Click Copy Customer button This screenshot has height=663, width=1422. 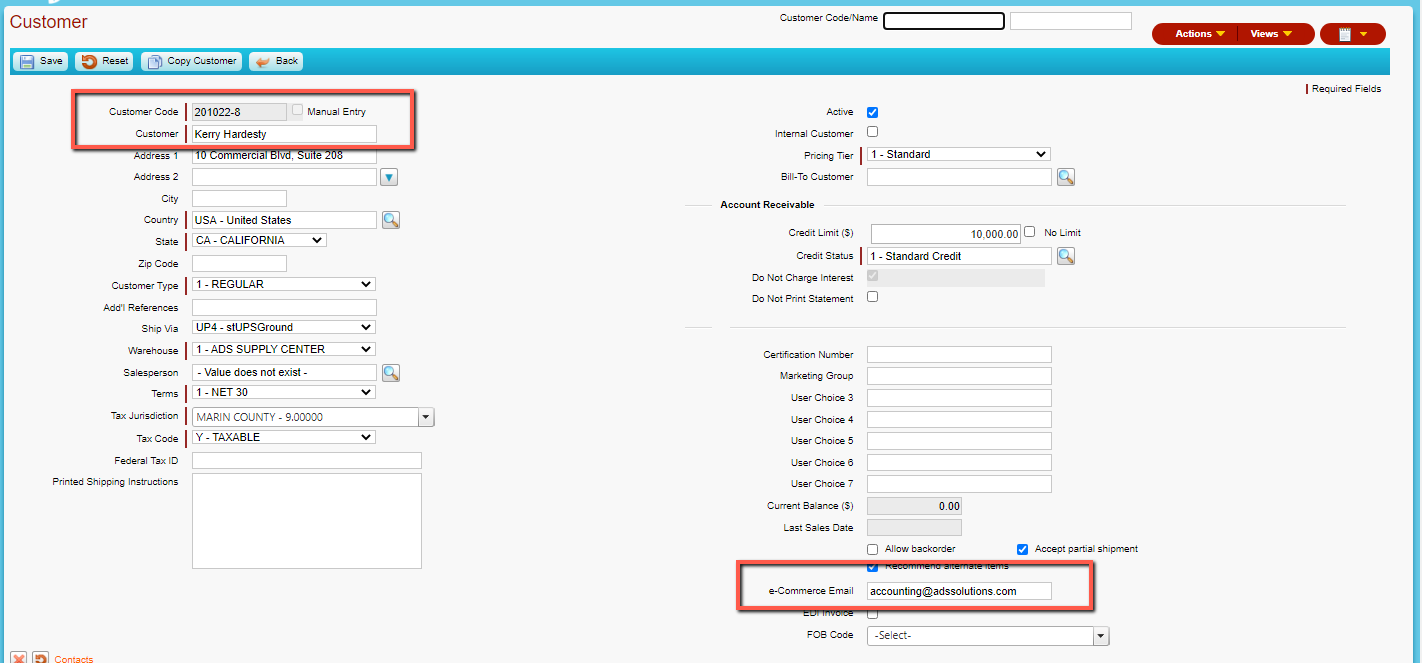(191, 61)
